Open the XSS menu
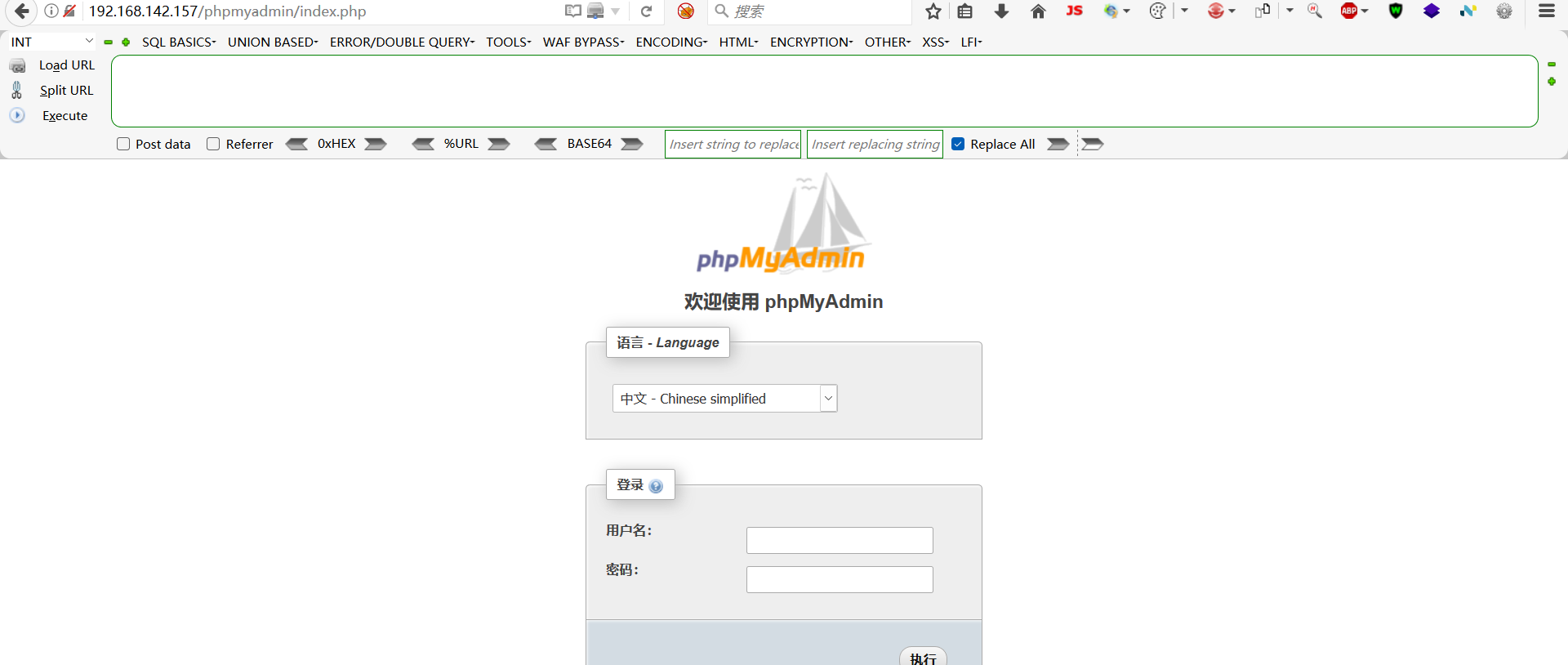 935,42
